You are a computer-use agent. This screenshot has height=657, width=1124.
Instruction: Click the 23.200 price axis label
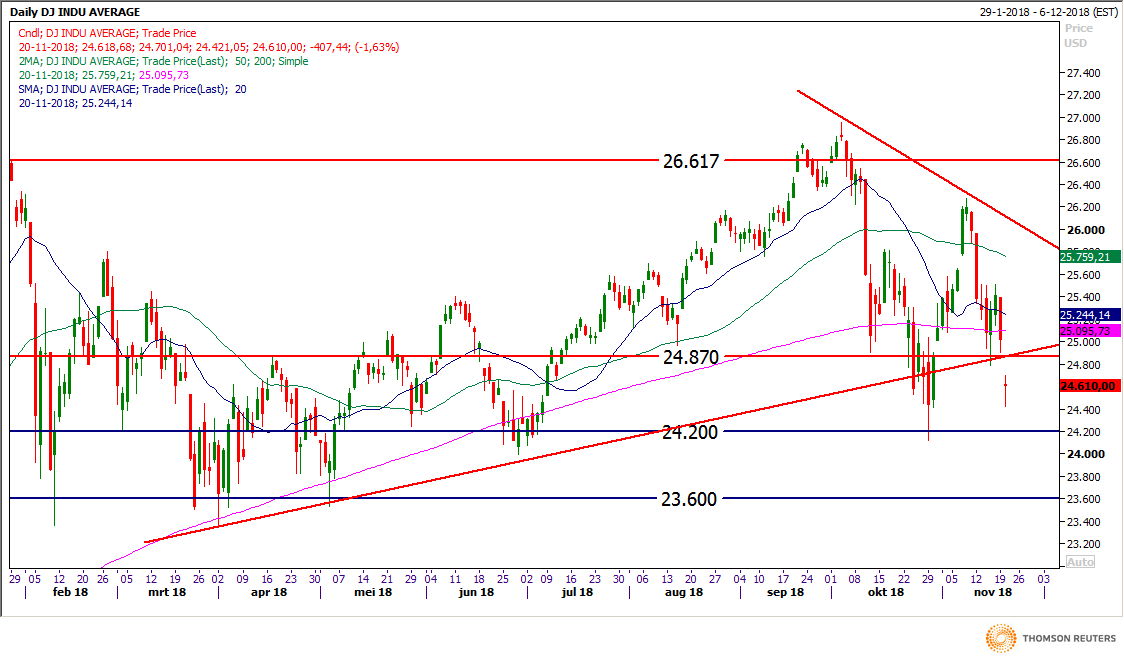coord(1083,544)
